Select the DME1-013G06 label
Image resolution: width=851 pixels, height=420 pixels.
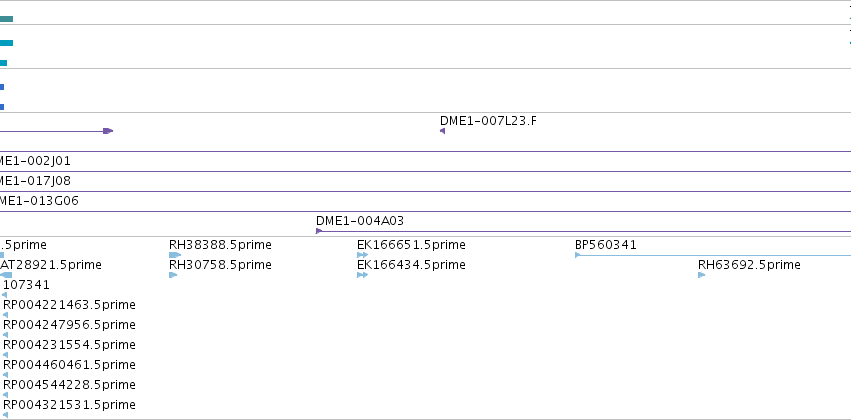39,201
